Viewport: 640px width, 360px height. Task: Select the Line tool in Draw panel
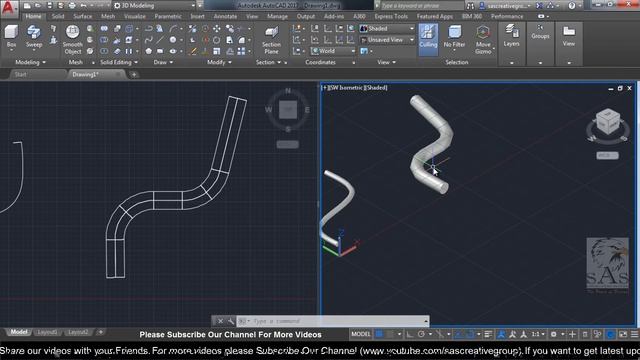tap(160, 40)
